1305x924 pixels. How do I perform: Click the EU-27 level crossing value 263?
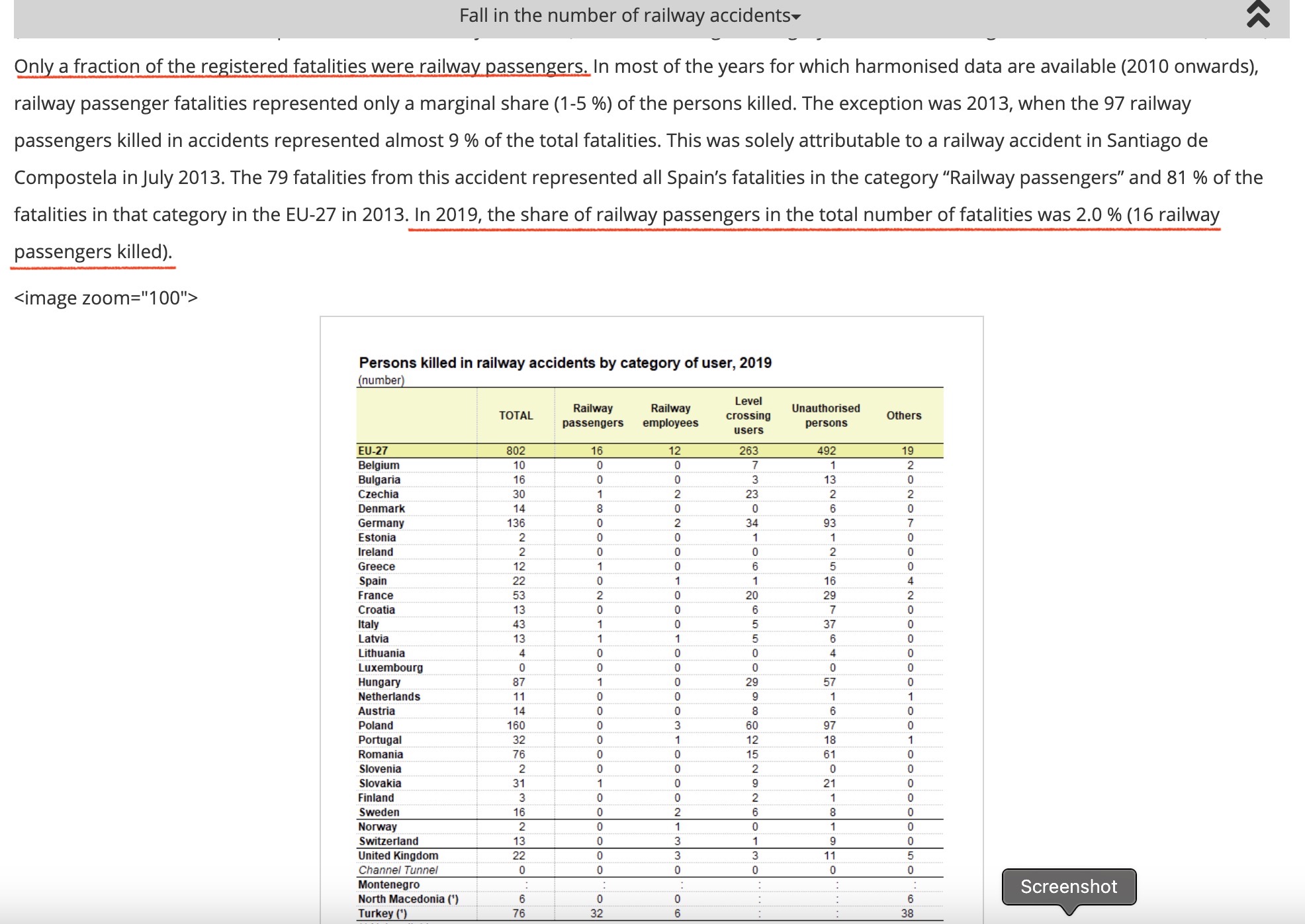click(x=748, y=451)
